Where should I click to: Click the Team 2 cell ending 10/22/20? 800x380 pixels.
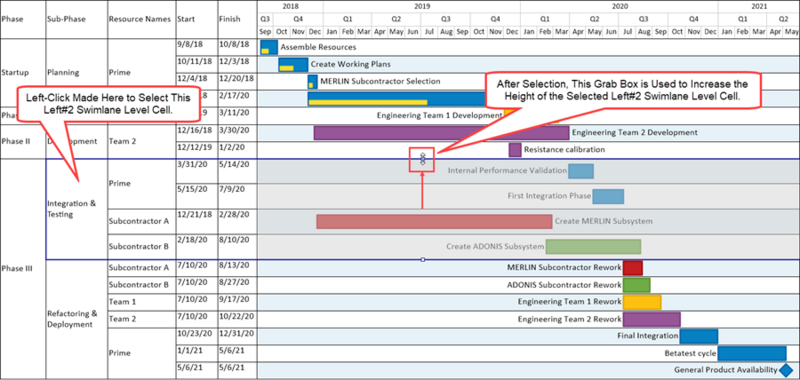[x=141, y=319]
